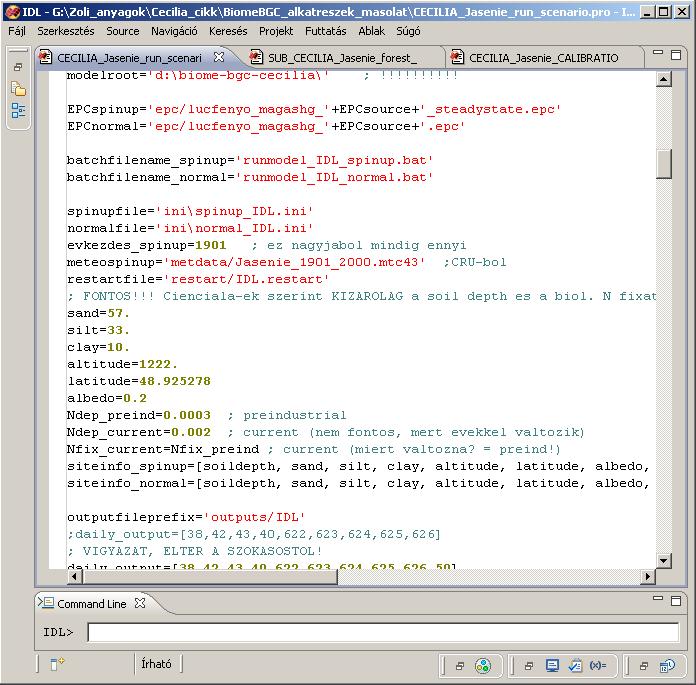Close the Command Line view
Image resolution: width=696 pixels, height=685 pixels.
click(x=140, y=603)
